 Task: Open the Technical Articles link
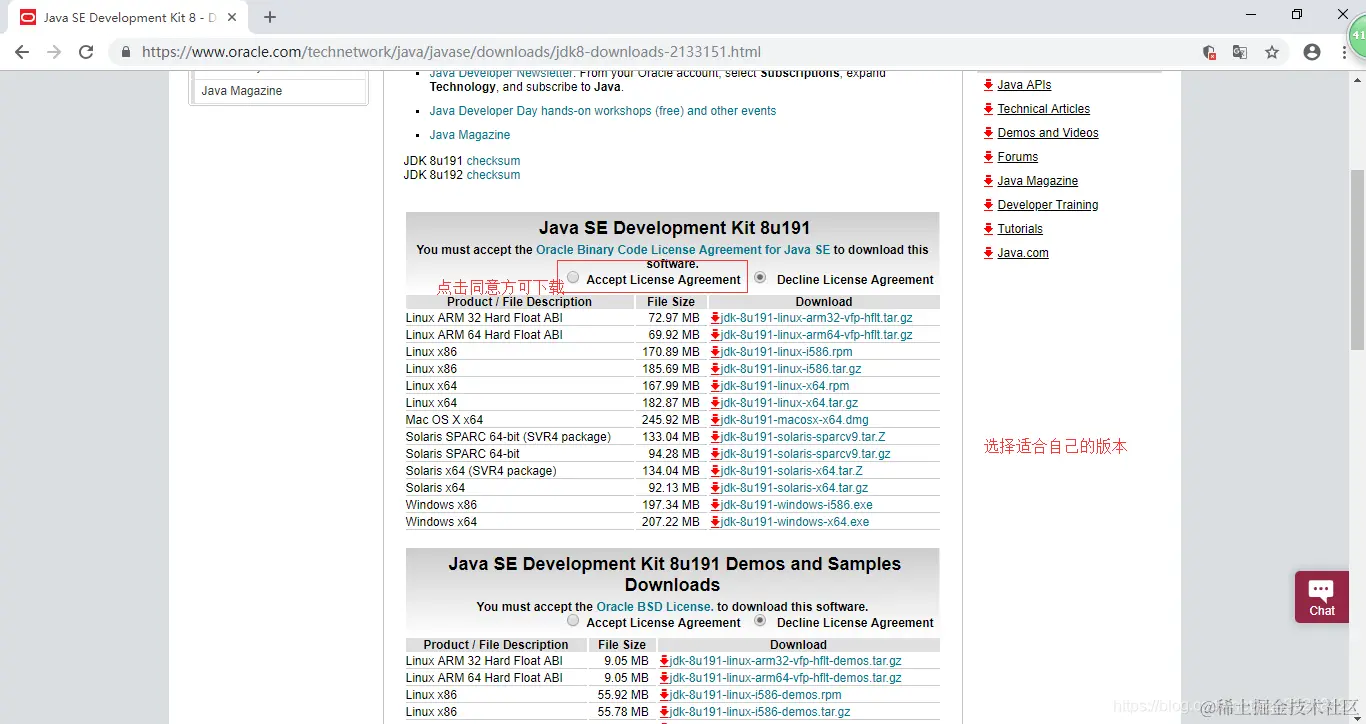(1044, 109)
